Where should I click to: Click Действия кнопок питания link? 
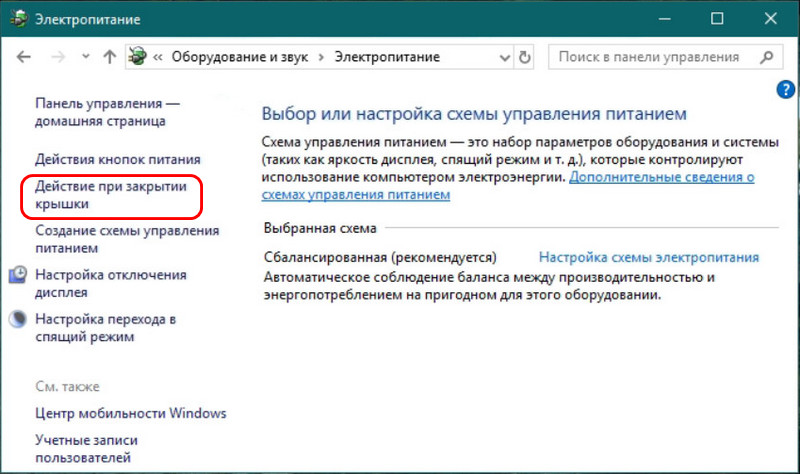pos(117,159)
